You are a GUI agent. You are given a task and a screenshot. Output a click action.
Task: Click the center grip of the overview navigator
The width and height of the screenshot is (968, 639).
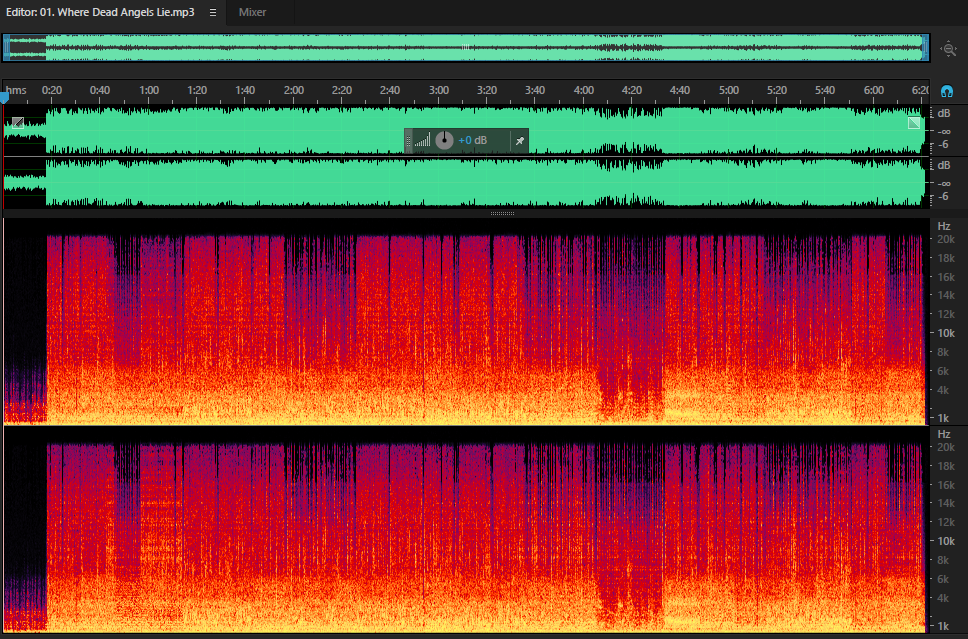coord(465,48)
